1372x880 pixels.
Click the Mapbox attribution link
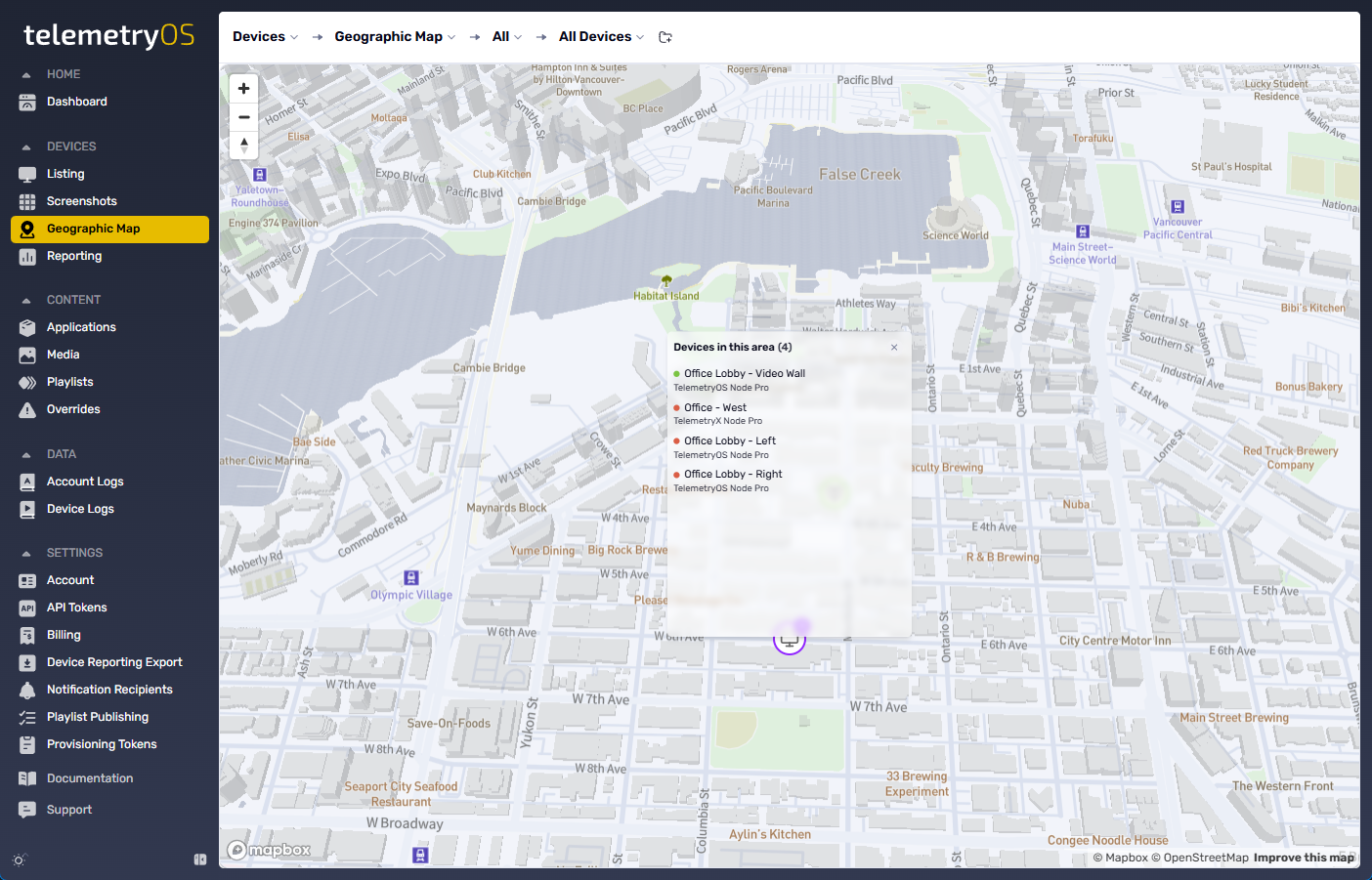click(x=1121, y=858)
